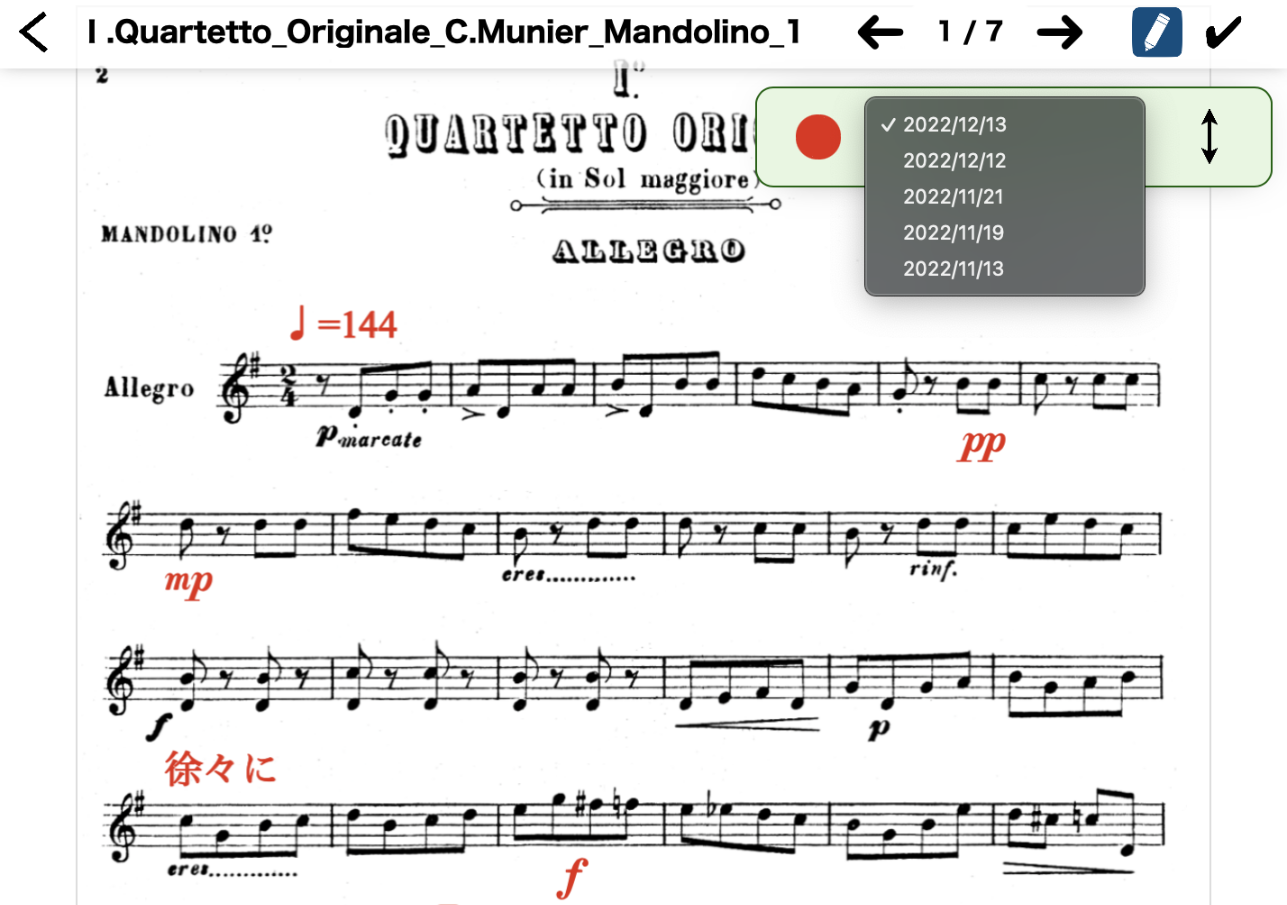Click the ALLEGRO heading on the score
The width and height of the screenshot is (1287, 905).
click(648, 251)
